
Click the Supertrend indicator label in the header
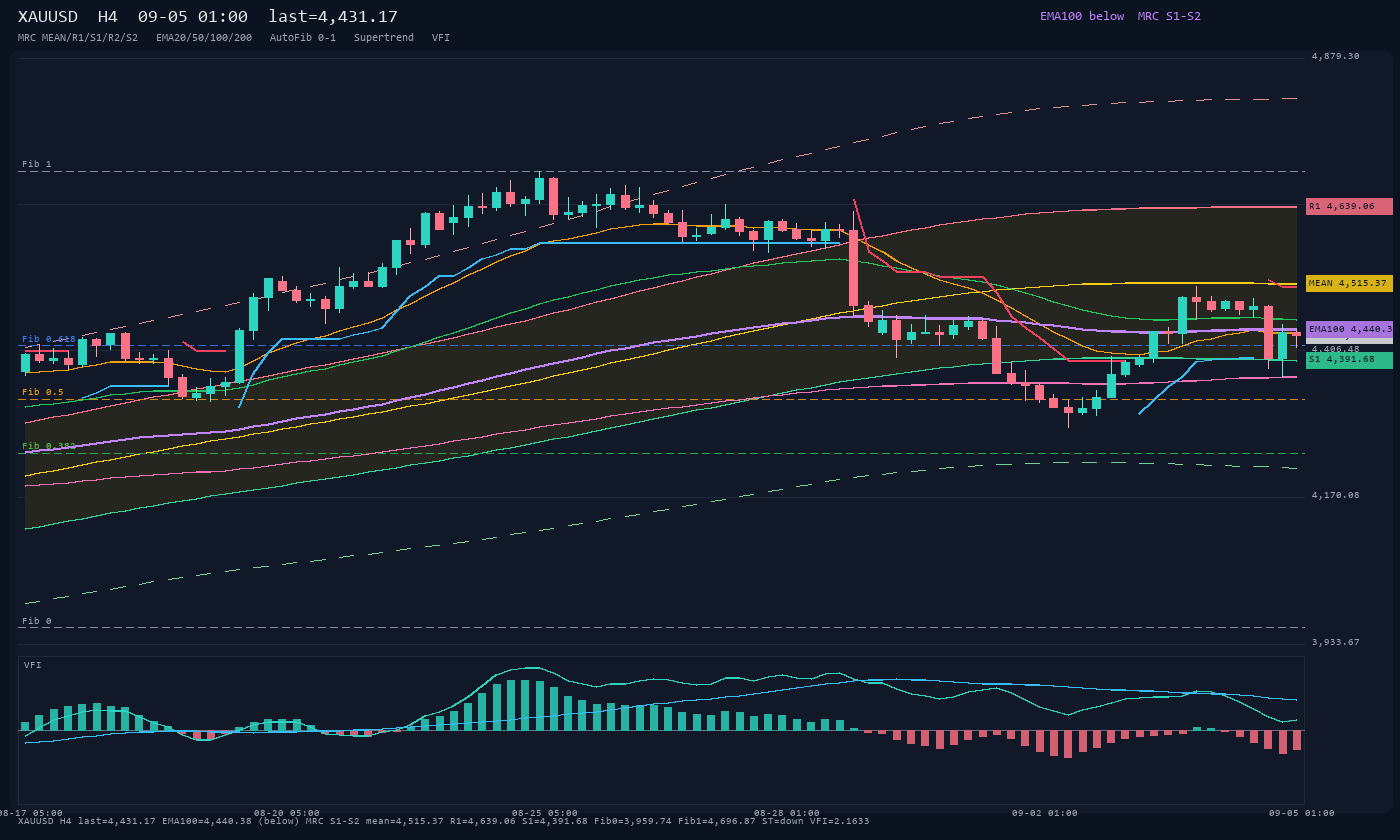(x=384, y=38)
